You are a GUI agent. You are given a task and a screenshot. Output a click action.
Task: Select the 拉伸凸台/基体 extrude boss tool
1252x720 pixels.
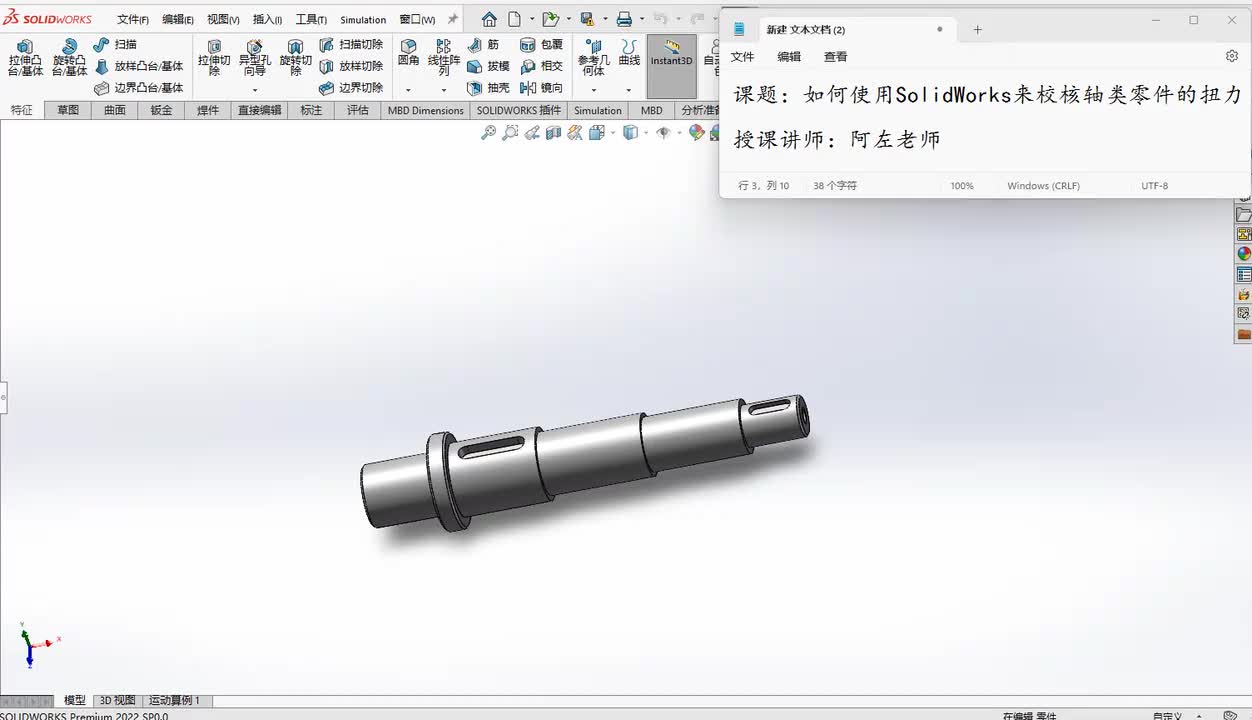pos(25,58)
